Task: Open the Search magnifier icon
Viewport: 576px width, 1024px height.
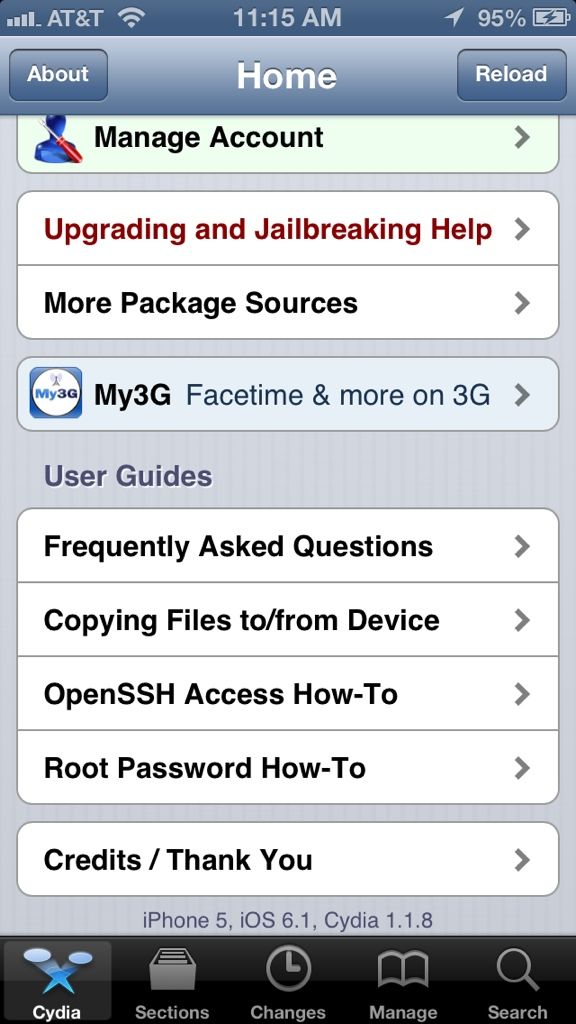Action: coord(517,970)
